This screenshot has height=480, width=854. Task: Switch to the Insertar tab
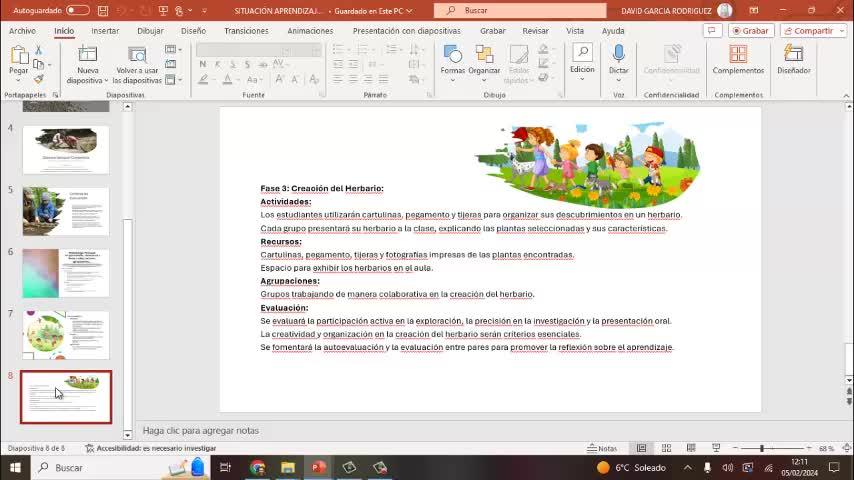click(105, 31)
